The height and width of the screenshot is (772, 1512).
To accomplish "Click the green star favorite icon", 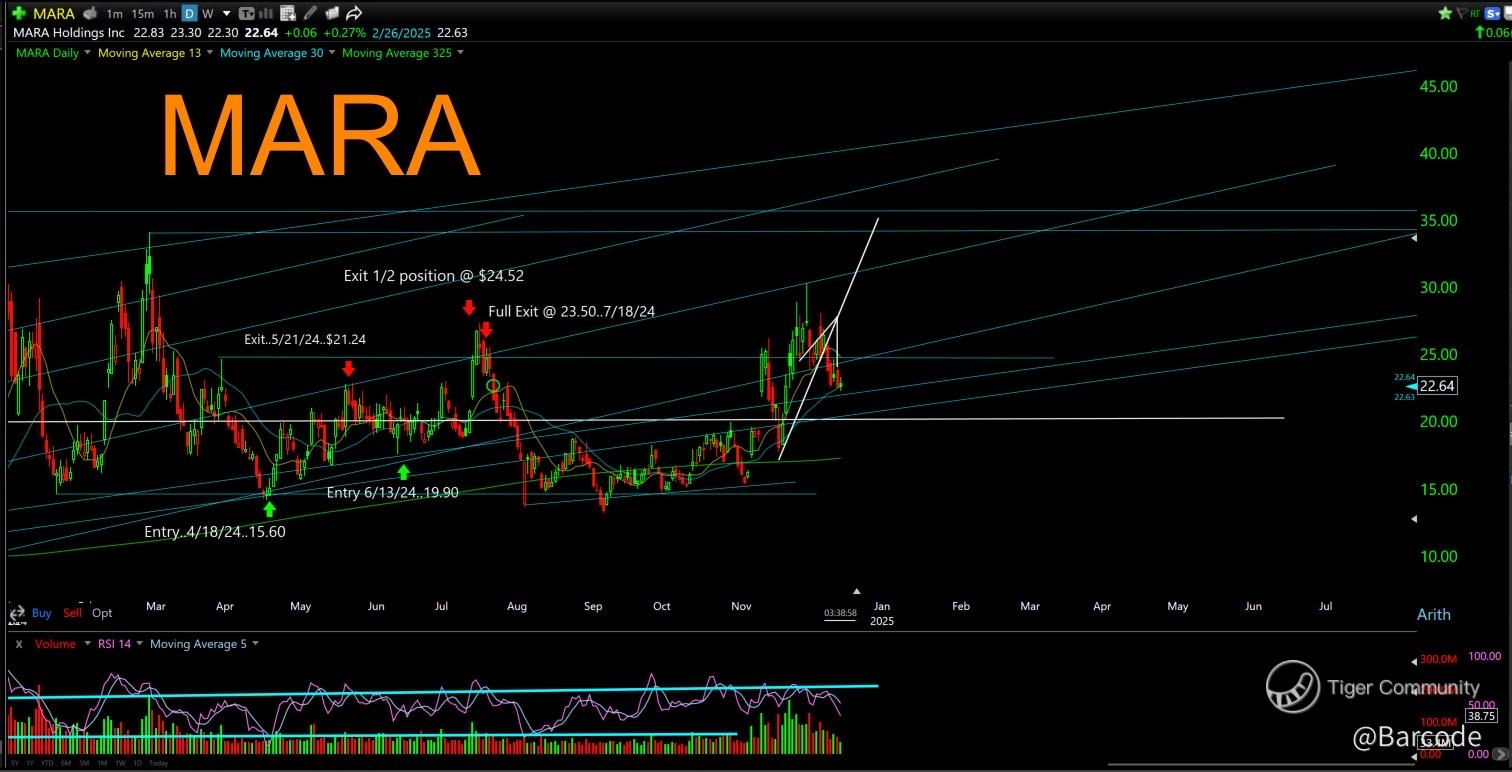I will (1444, 14).
